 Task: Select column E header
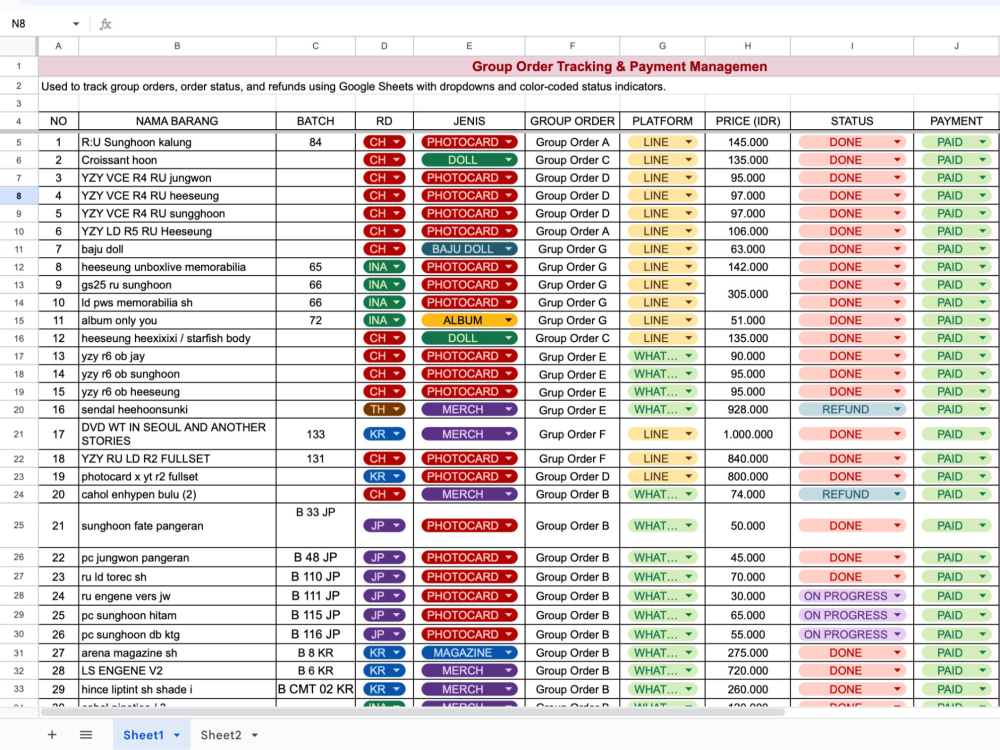coord(469,46)
